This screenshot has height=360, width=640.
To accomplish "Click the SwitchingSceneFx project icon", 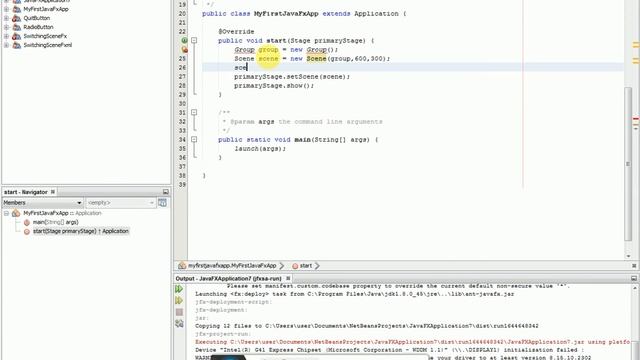I will 16,36.
